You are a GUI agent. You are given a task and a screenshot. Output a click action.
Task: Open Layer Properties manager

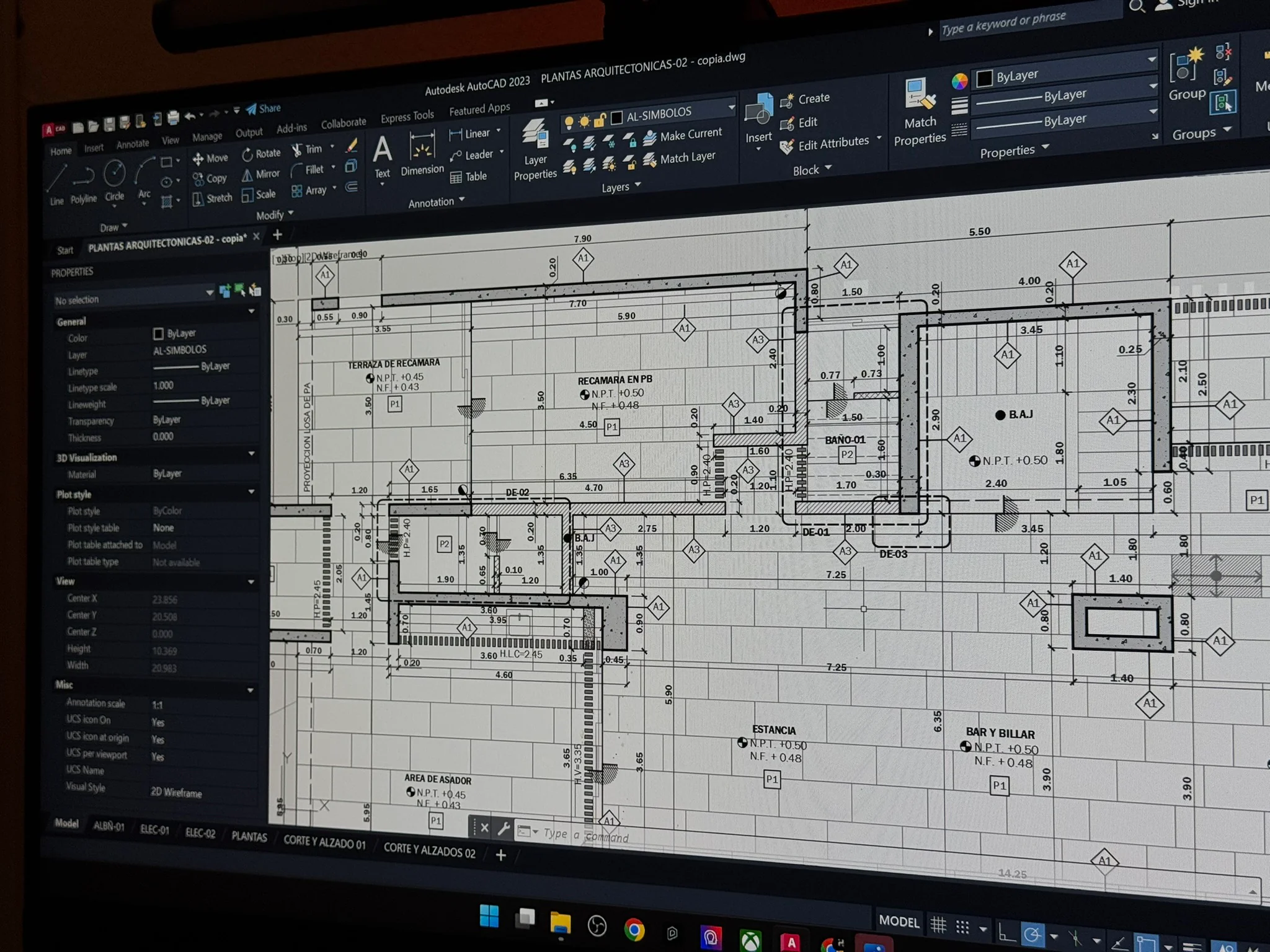535,149
